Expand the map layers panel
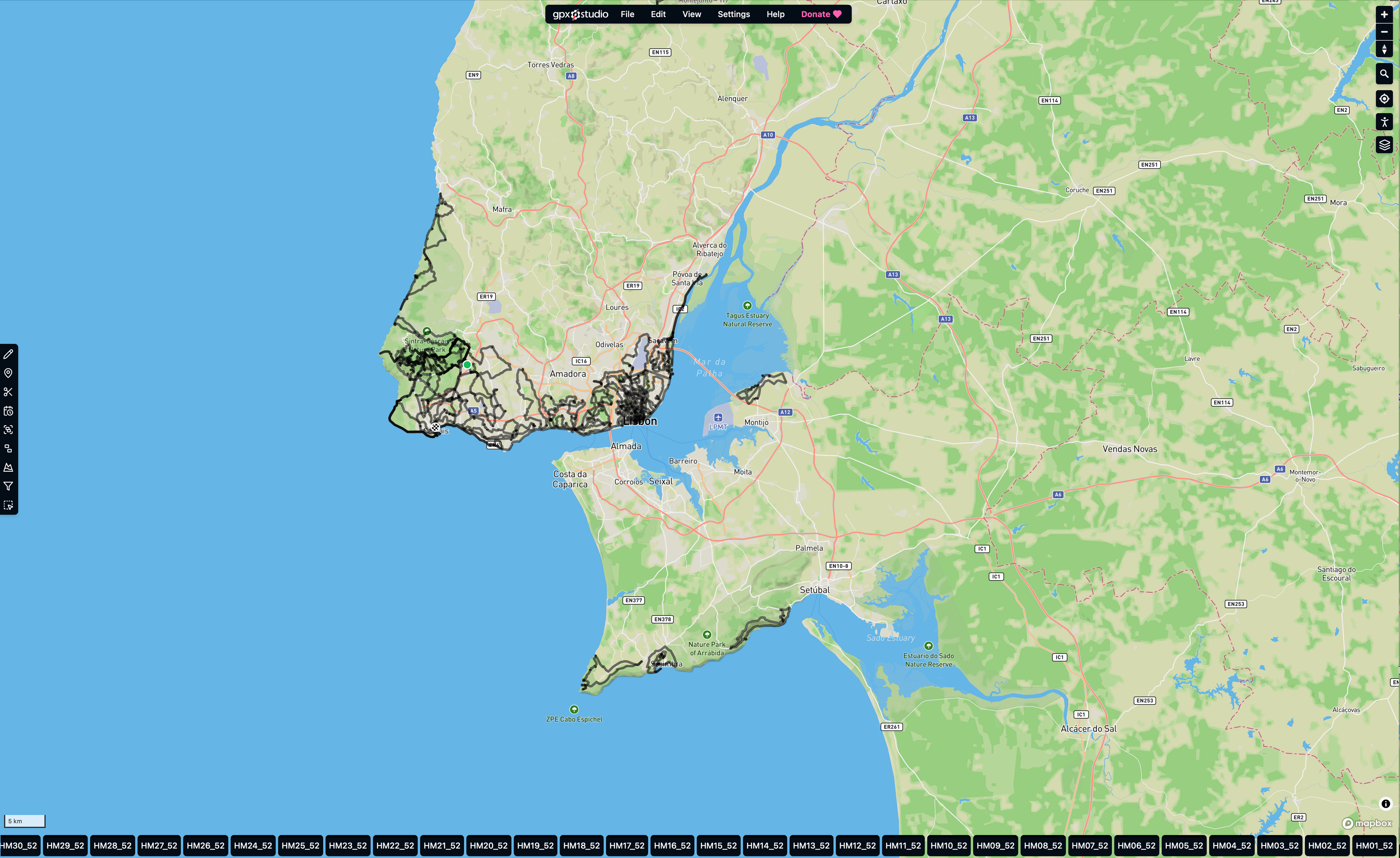This screenshot has height=858, width=1400. (x=1384, y=145)
